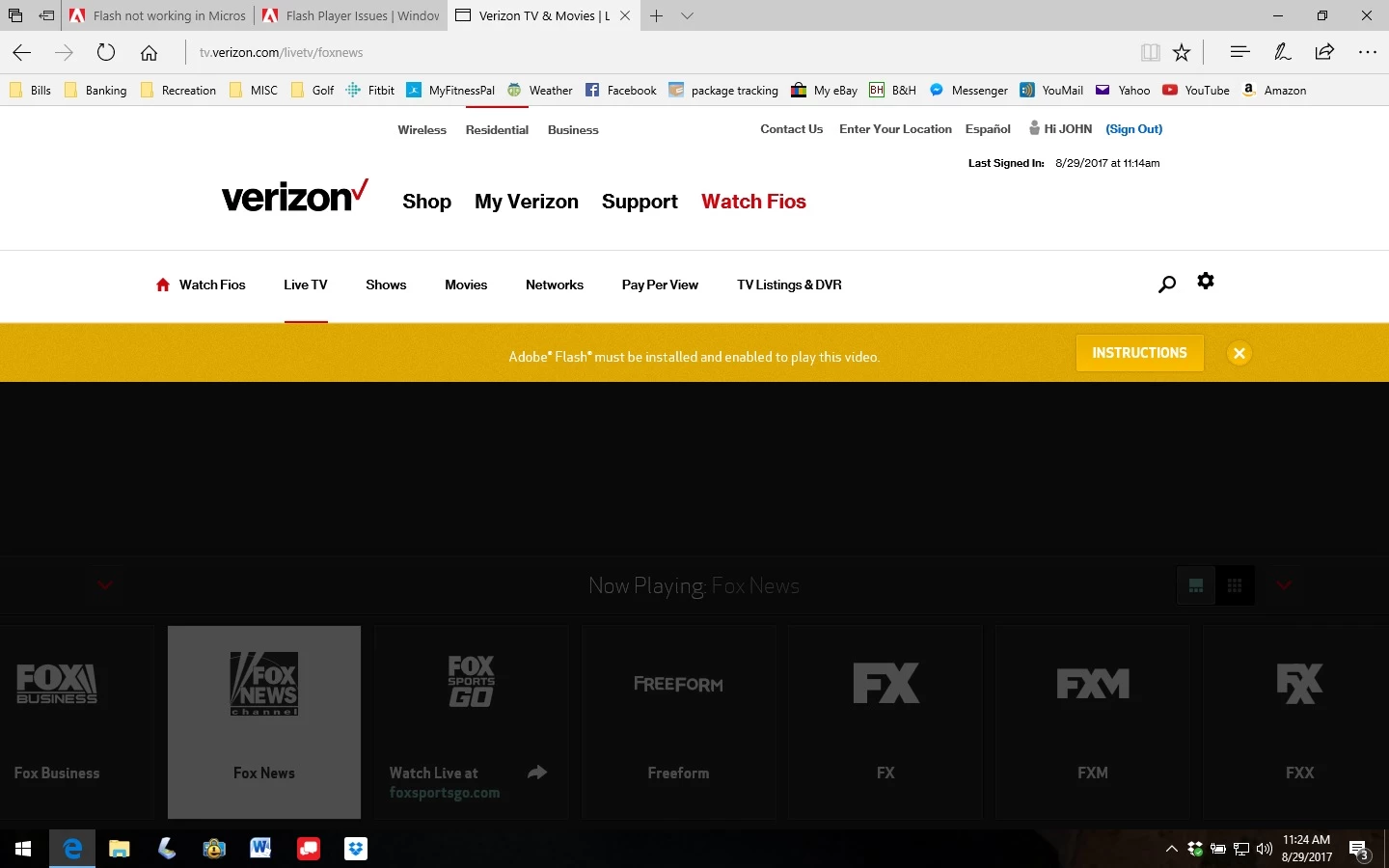
Task: Go to browser Home page
Action: click(149, 53)
